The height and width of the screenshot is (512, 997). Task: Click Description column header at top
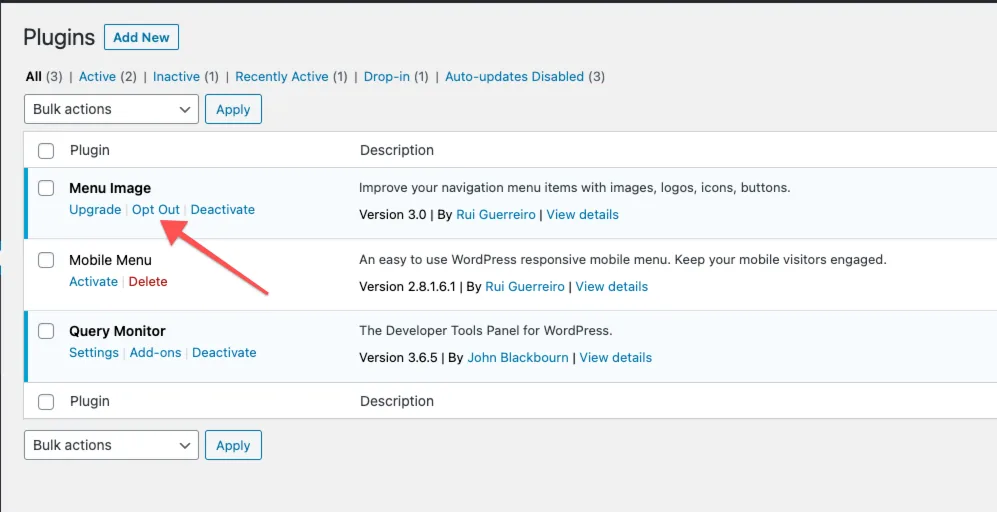point(397,151)
